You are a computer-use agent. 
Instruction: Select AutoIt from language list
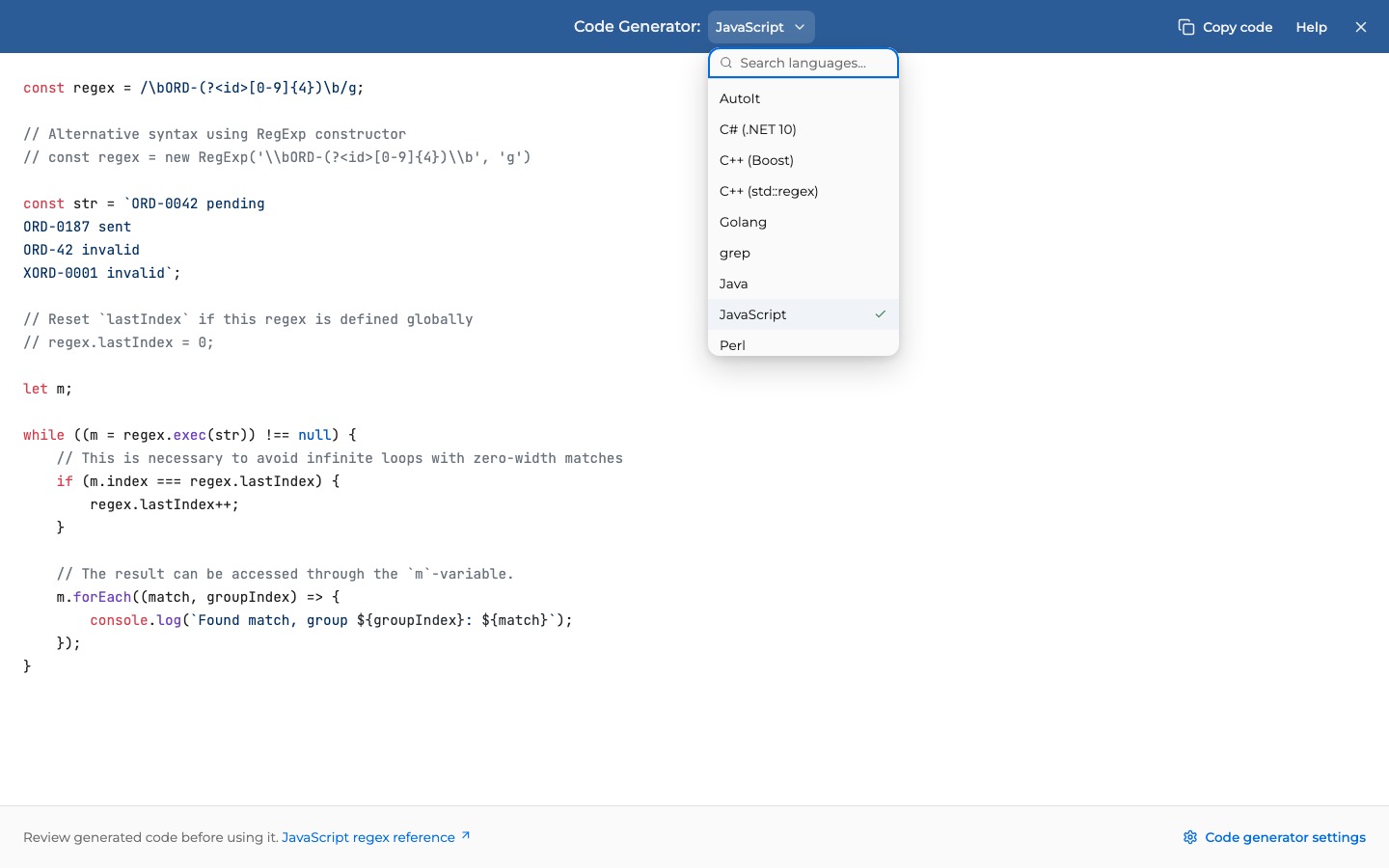pyautogui.click(x=803, y=98)
